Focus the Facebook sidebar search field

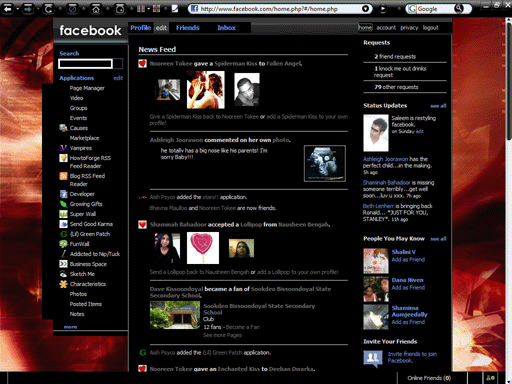coord(85,64)
